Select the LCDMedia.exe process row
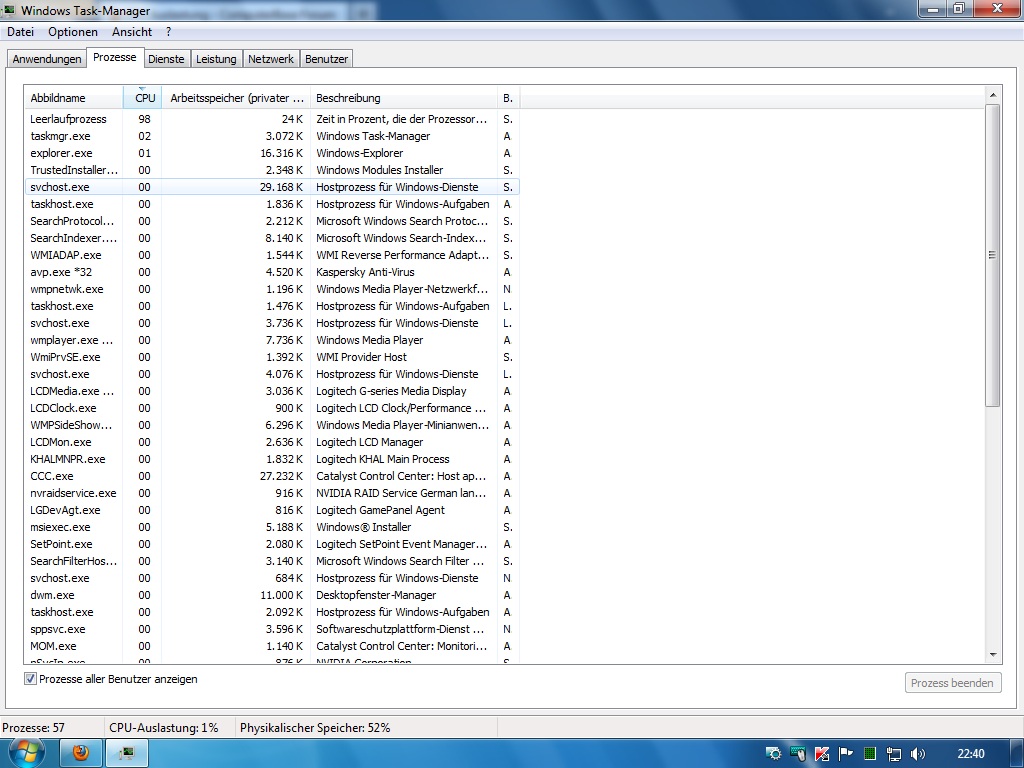The width and height of the screenshot is (1024, 768). [x=272, y=391]
